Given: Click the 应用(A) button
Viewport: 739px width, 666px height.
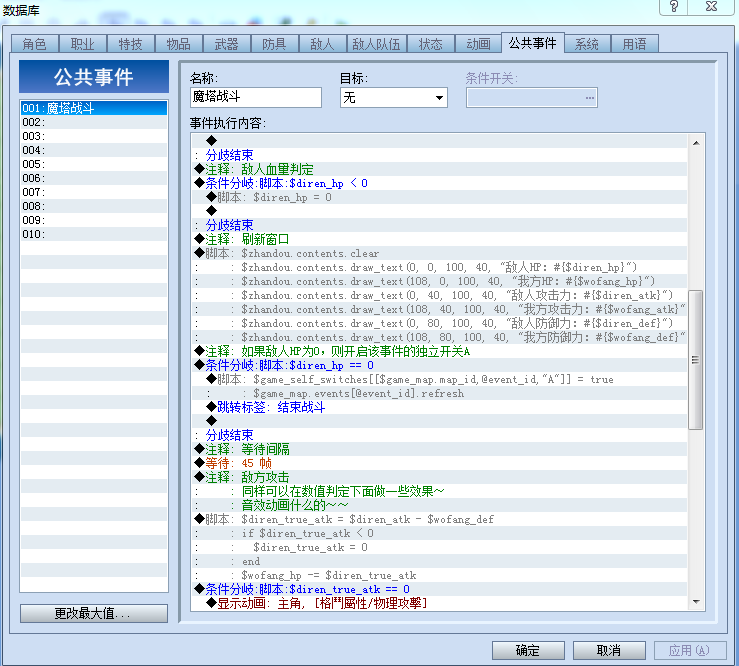Looking at the screenshot, I should coord(690,650).
